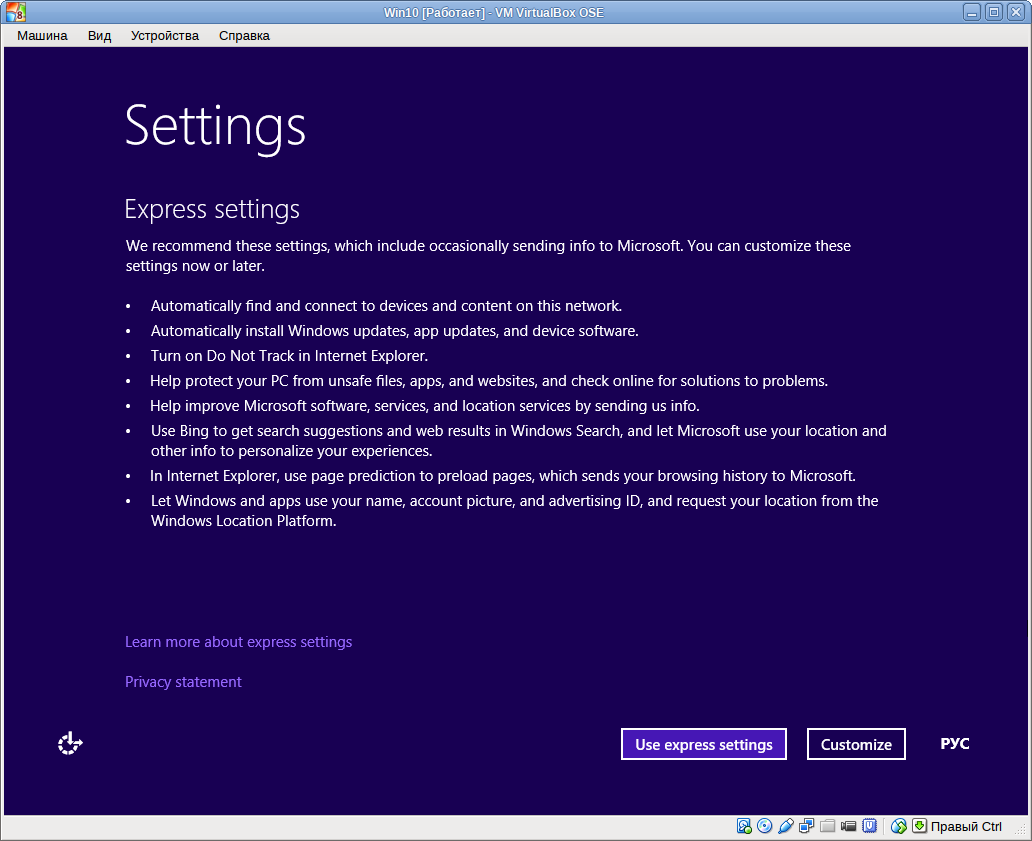Click the optical disc icon in the VirtualBox status bar
1032x841 pixels.
(764, 826)
